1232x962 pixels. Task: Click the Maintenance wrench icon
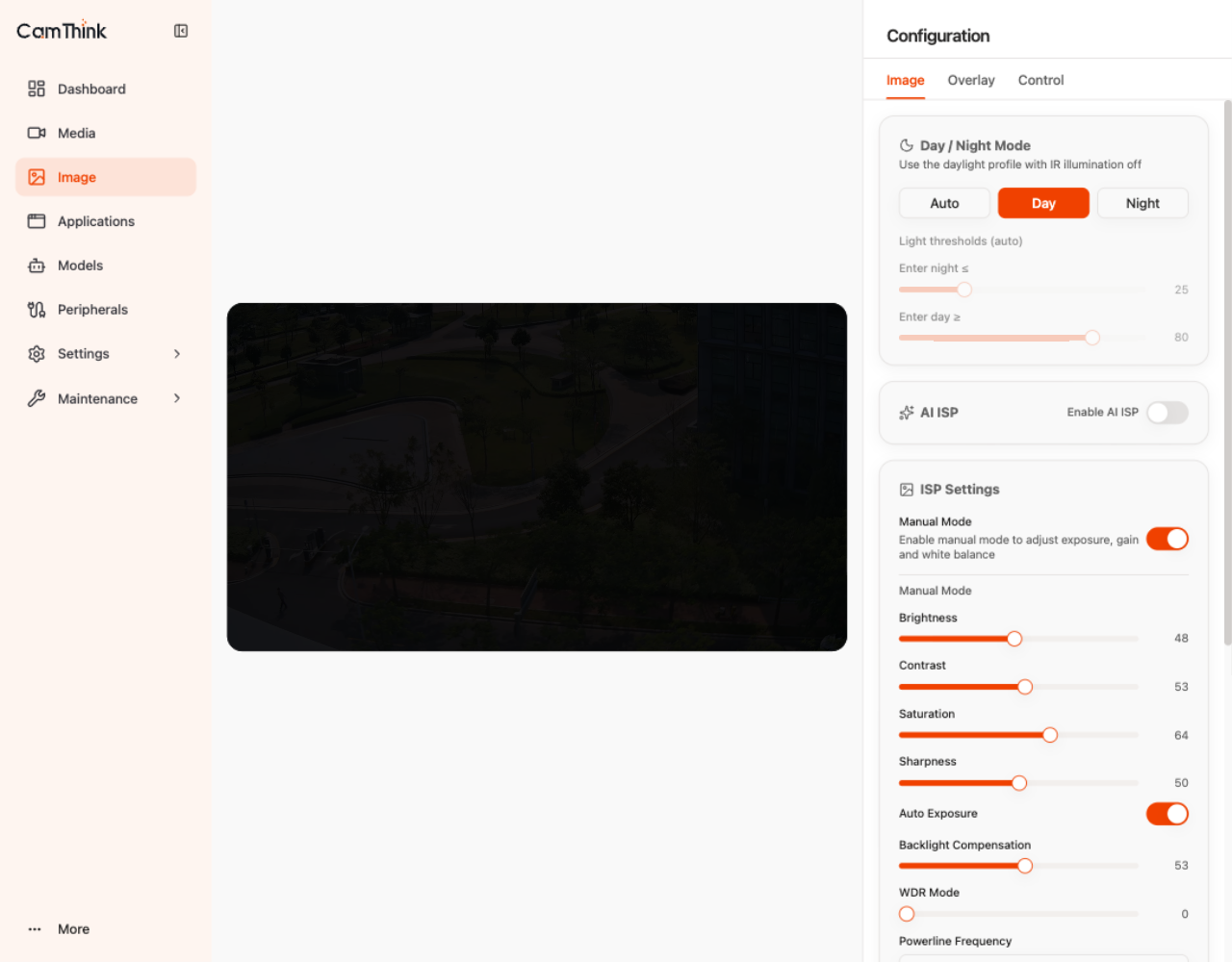[37, 398]
